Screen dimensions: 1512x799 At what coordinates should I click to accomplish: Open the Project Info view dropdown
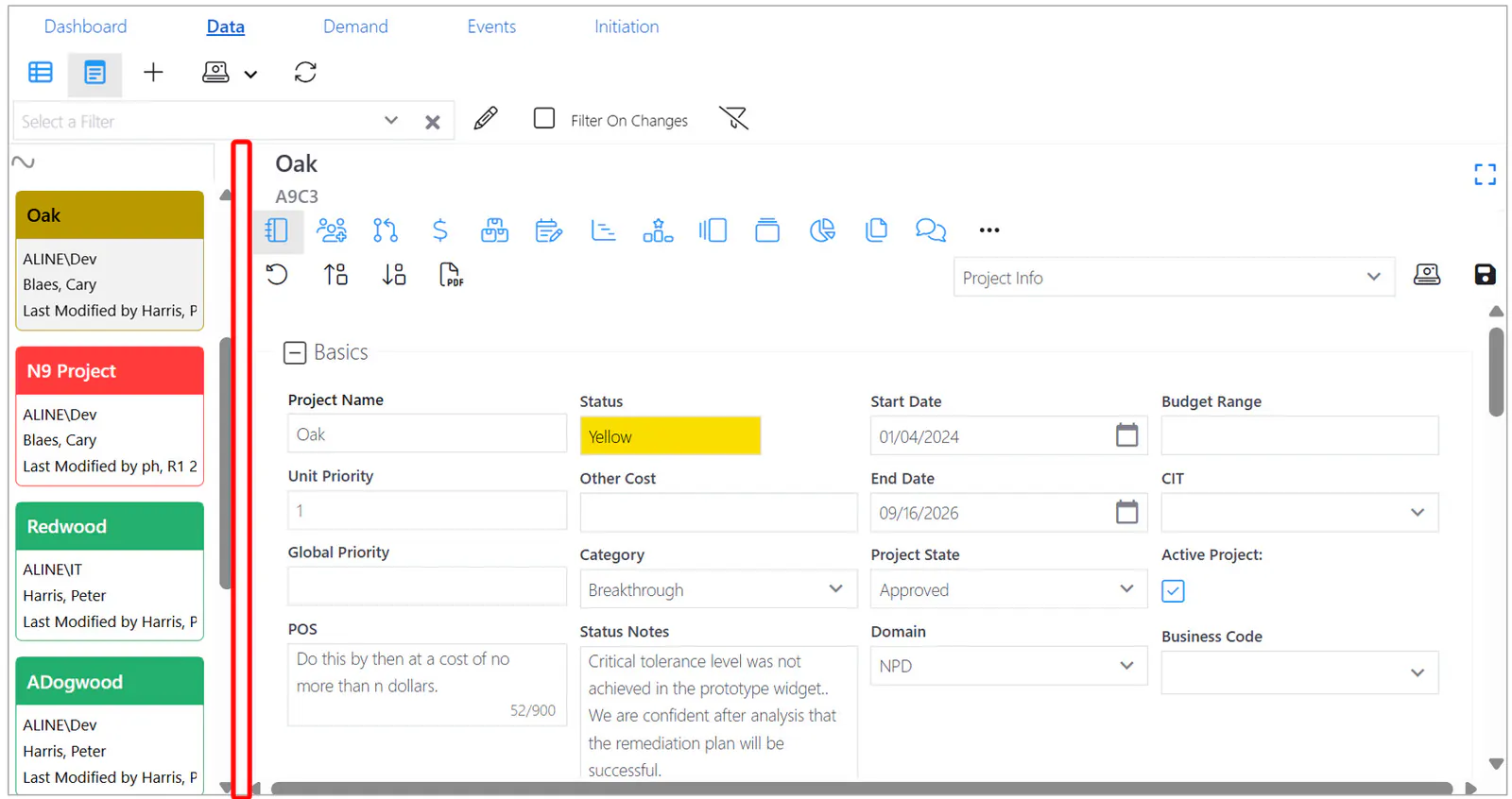click(1174, 278)
